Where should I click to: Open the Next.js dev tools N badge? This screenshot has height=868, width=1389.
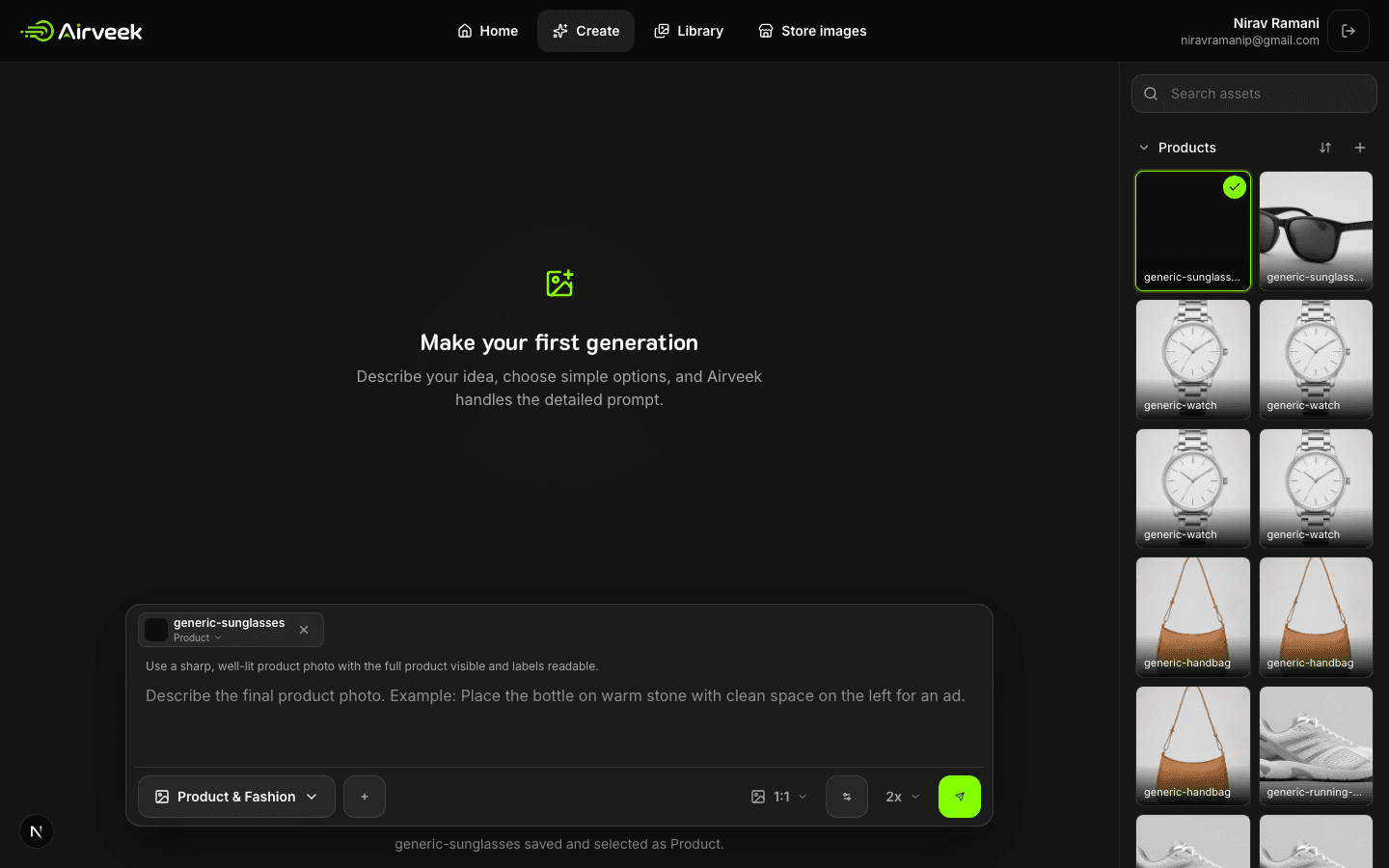[37, 831]
